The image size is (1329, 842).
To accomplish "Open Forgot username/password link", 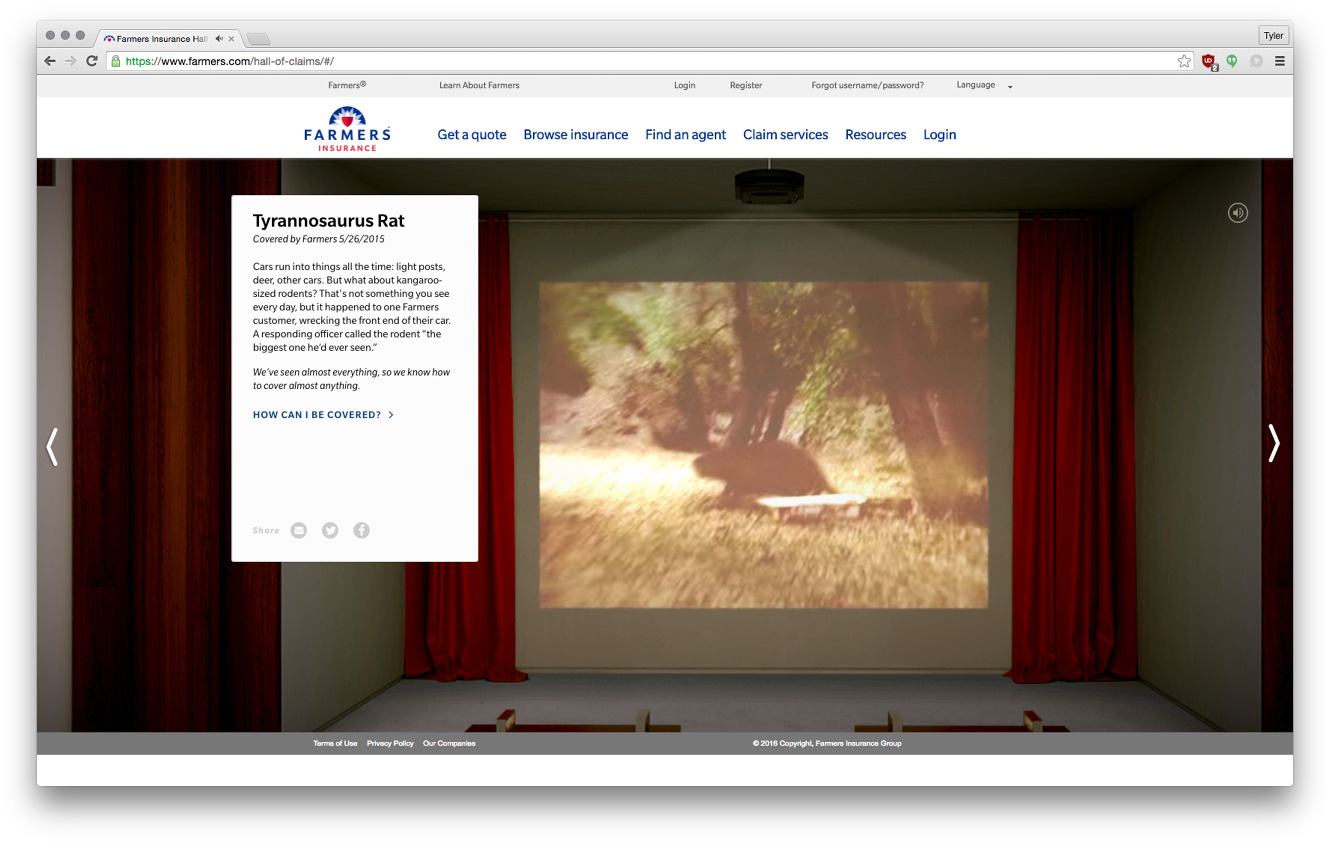I will (x=868, y=85).
